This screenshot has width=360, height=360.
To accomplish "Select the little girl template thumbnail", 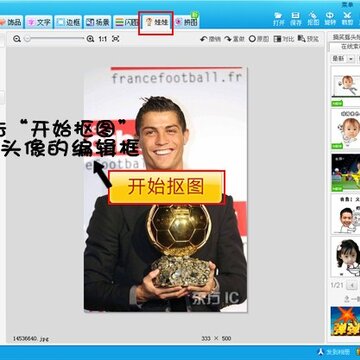I will (x=346, y=257).
